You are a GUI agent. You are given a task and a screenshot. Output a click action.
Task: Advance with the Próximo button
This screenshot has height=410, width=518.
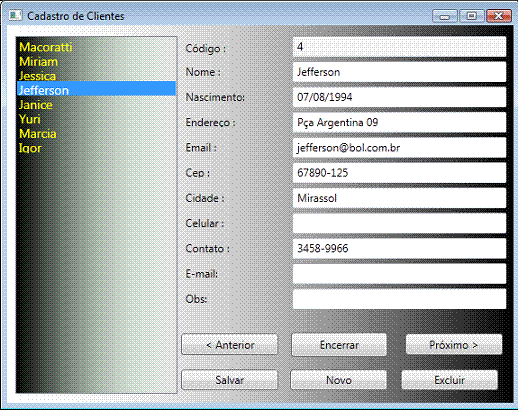click(454, 345)
